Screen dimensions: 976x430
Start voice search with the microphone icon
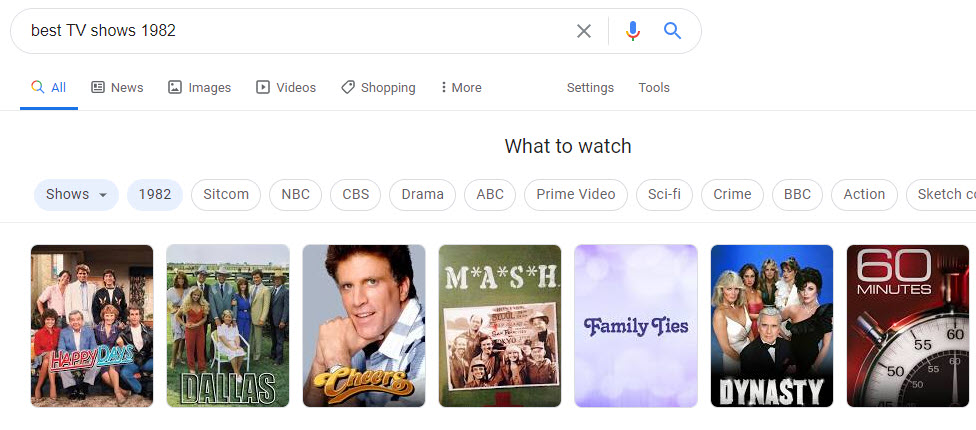(x=632, y=31)
